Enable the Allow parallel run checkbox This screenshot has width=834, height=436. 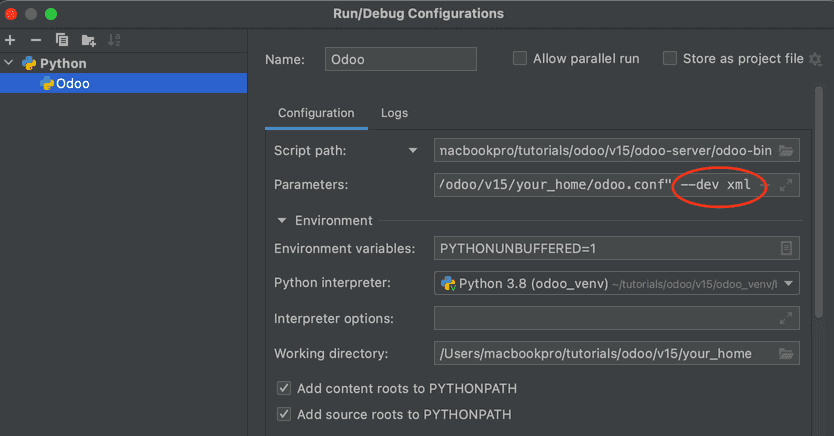click(520, 59)
